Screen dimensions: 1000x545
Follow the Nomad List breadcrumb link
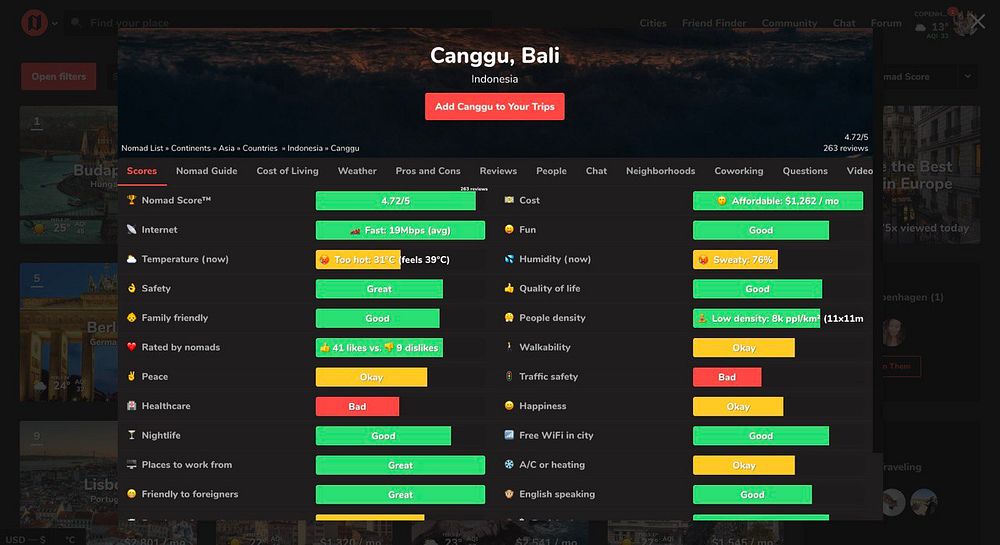click(142, 148)
